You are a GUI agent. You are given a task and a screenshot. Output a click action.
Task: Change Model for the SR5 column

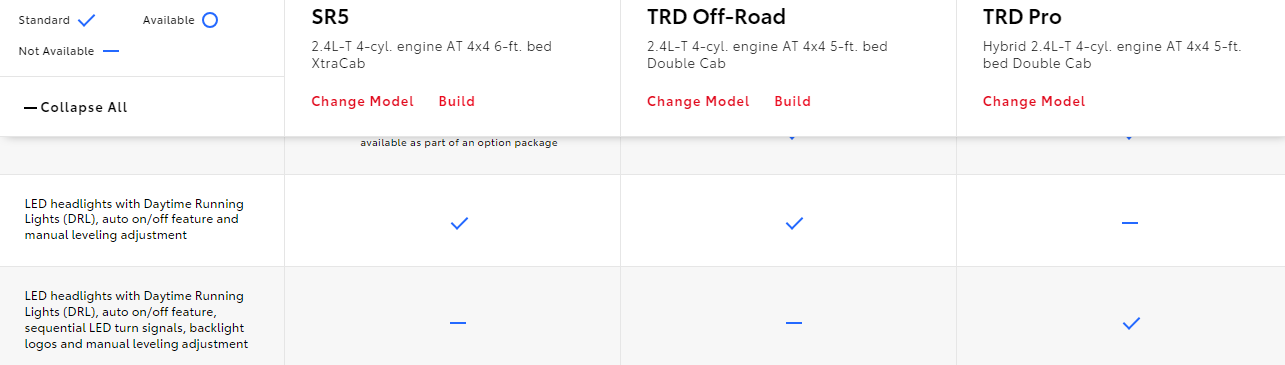362,101
